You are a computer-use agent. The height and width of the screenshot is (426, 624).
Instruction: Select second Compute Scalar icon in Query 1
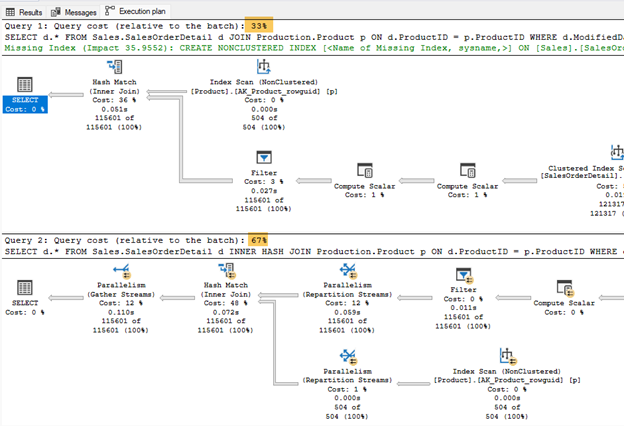point(468,170)
